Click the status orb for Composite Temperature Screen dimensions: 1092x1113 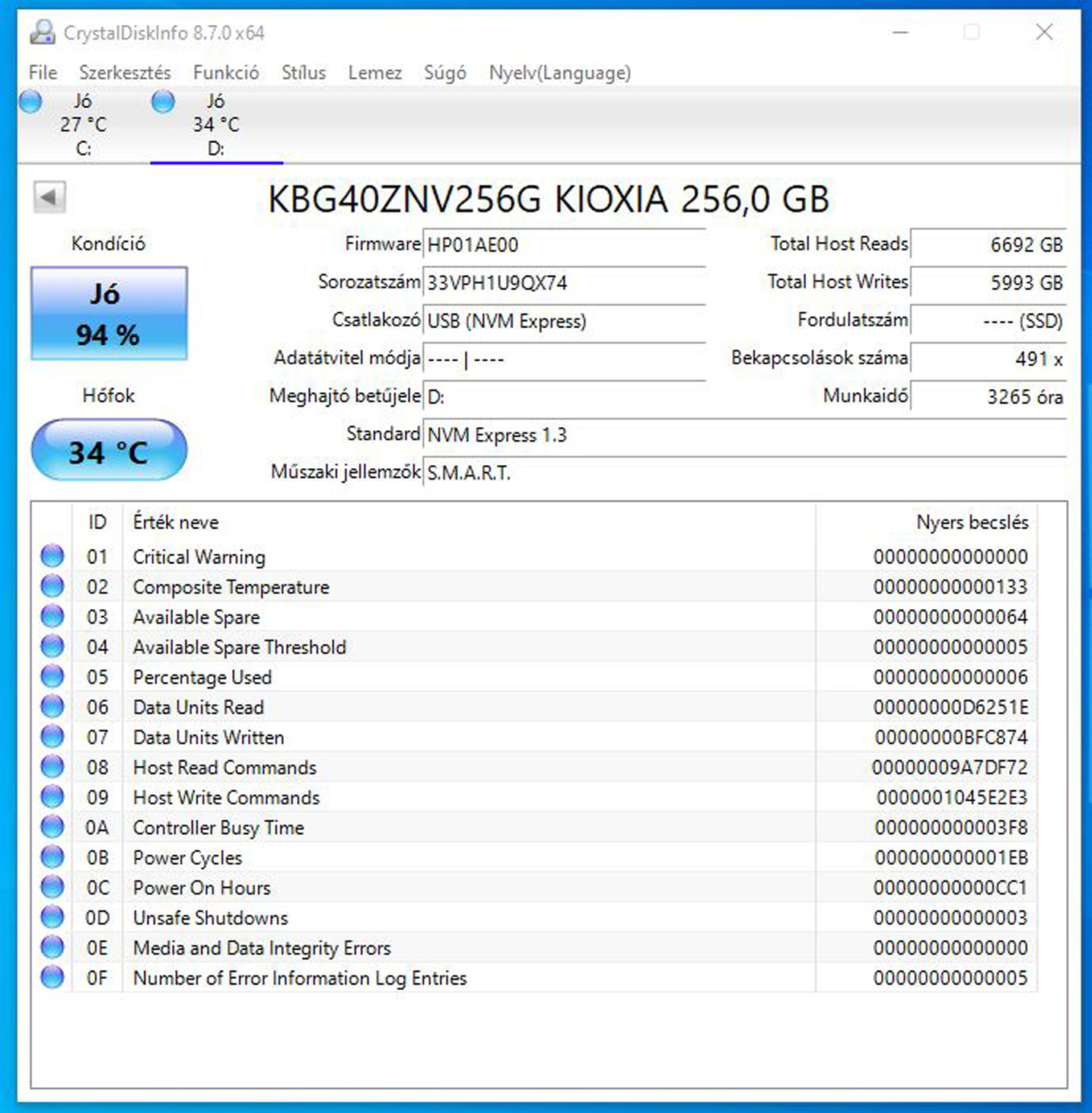click(x=52, y=586)
